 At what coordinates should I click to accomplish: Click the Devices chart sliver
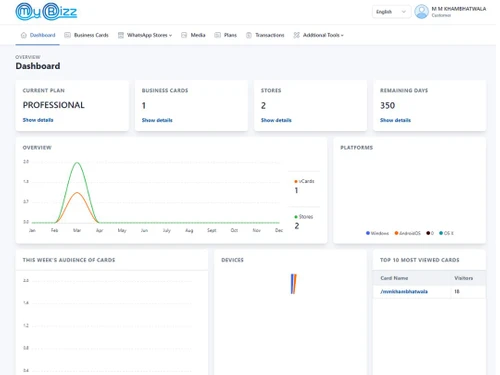pos(293,284)
